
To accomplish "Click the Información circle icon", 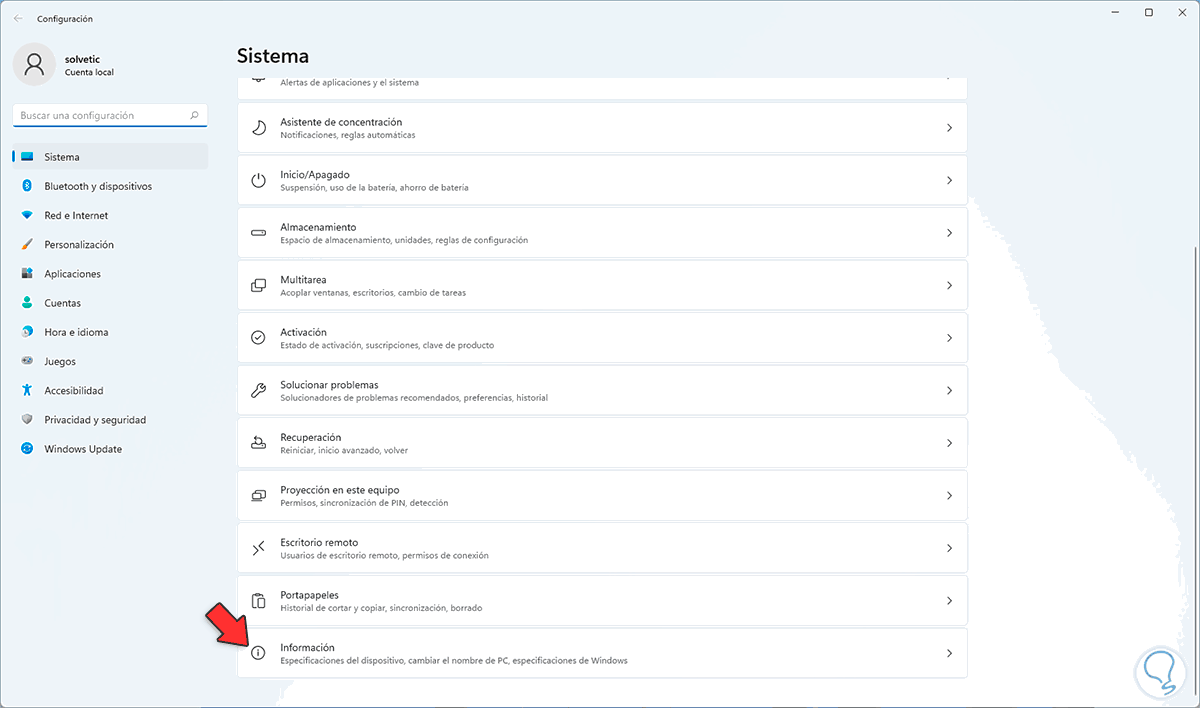I will pyautogui.click(x=258, y=653).
